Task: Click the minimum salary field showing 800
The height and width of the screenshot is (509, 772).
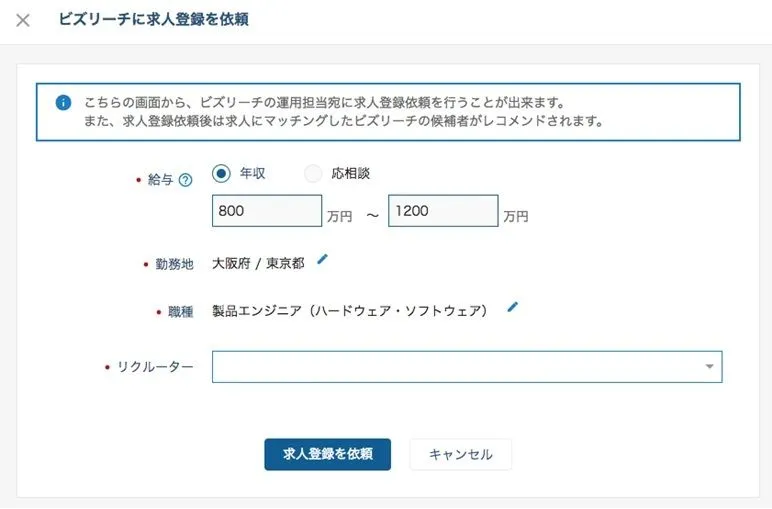Action: click(266, 211)
